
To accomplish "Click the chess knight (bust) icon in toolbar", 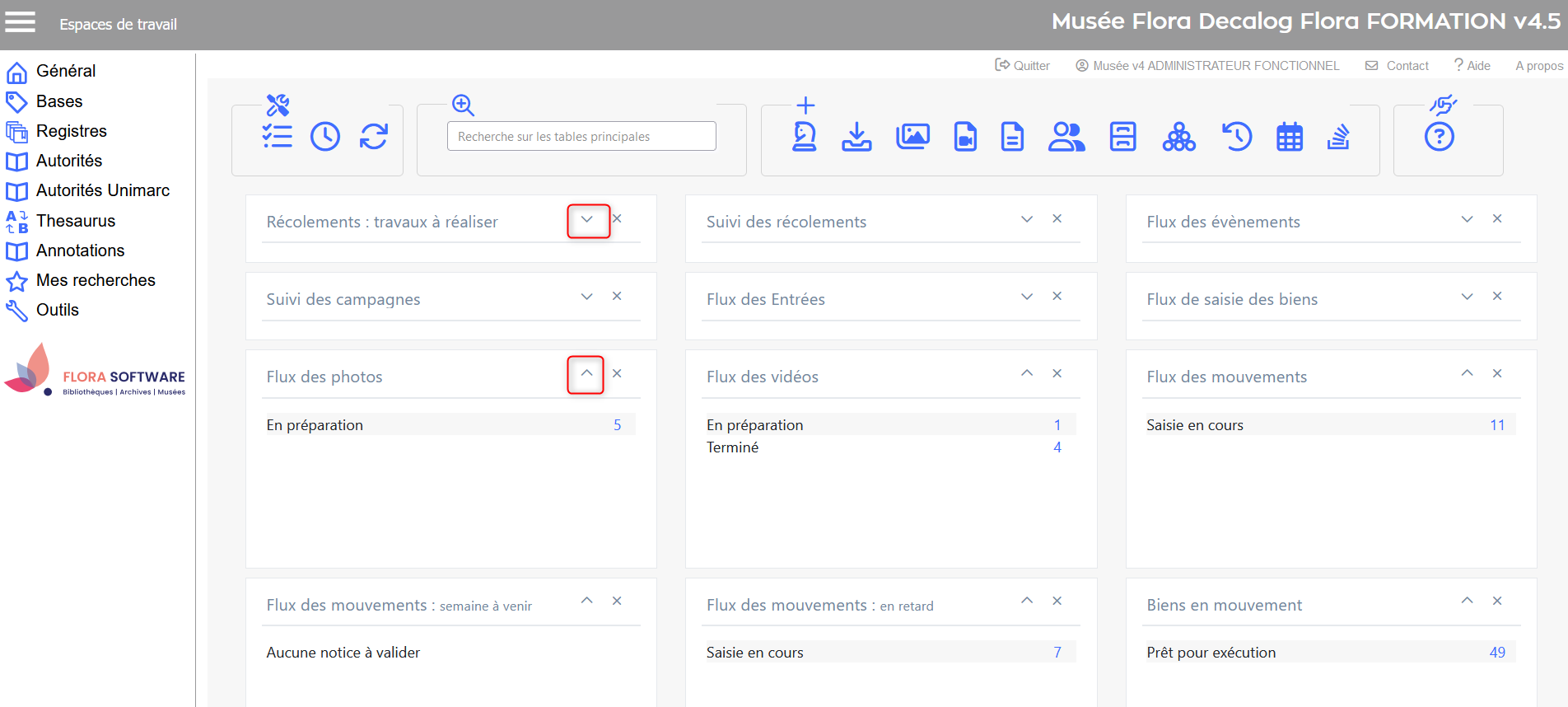I will [x=804, y=137].
